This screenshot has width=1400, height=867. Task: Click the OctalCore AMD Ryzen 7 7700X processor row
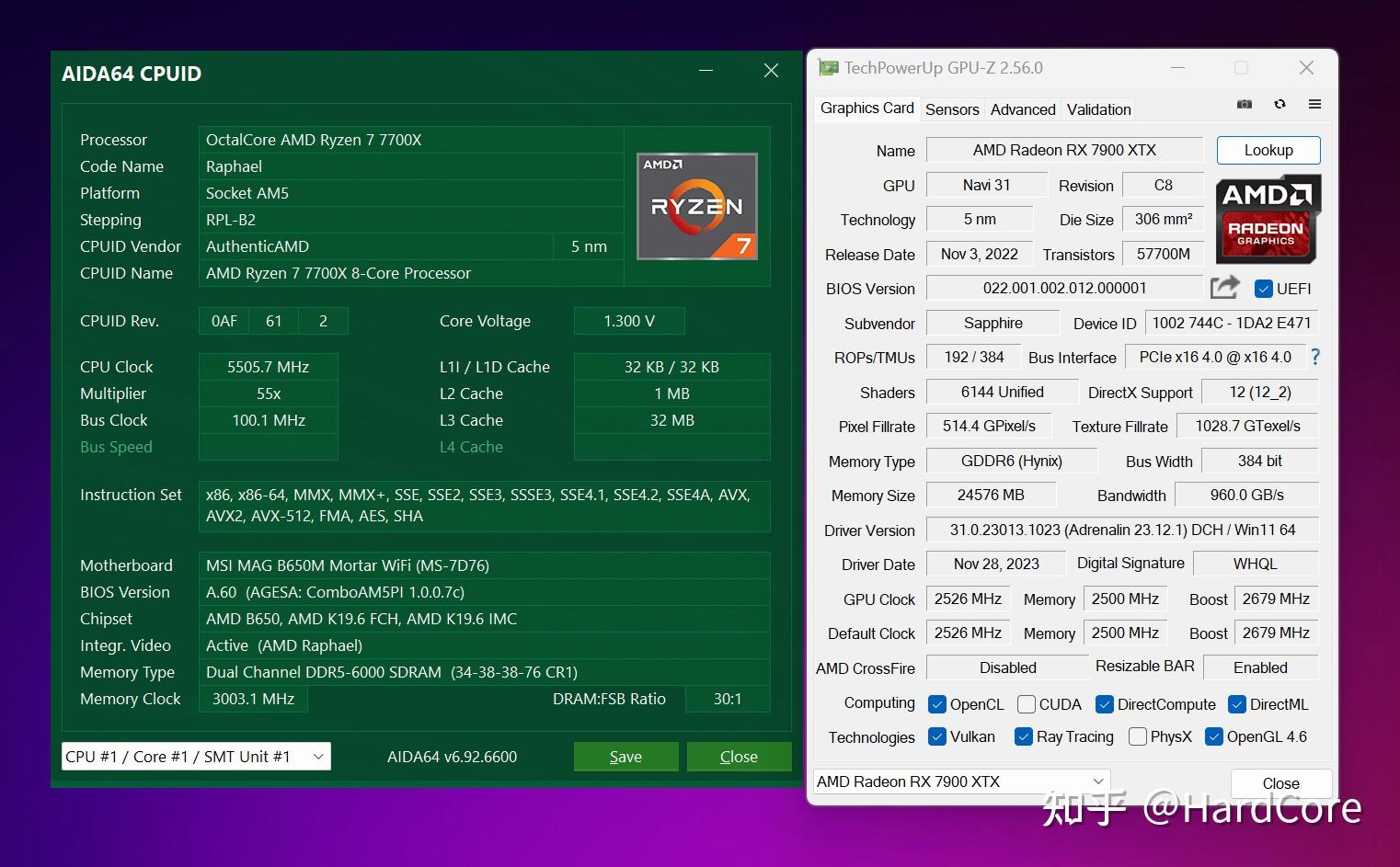(x=411, y=140)
